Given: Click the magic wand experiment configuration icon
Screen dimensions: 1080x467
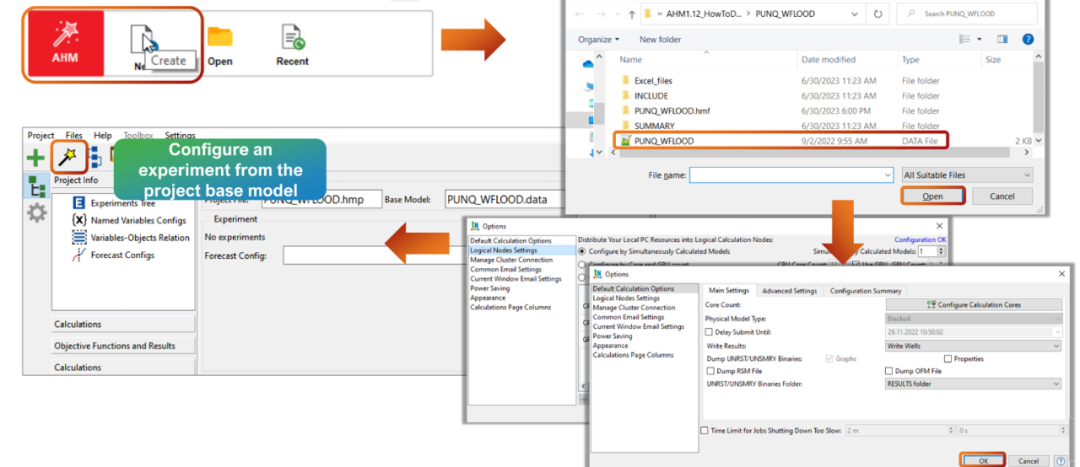Looking at the screenshot, I should click(67, 156).
